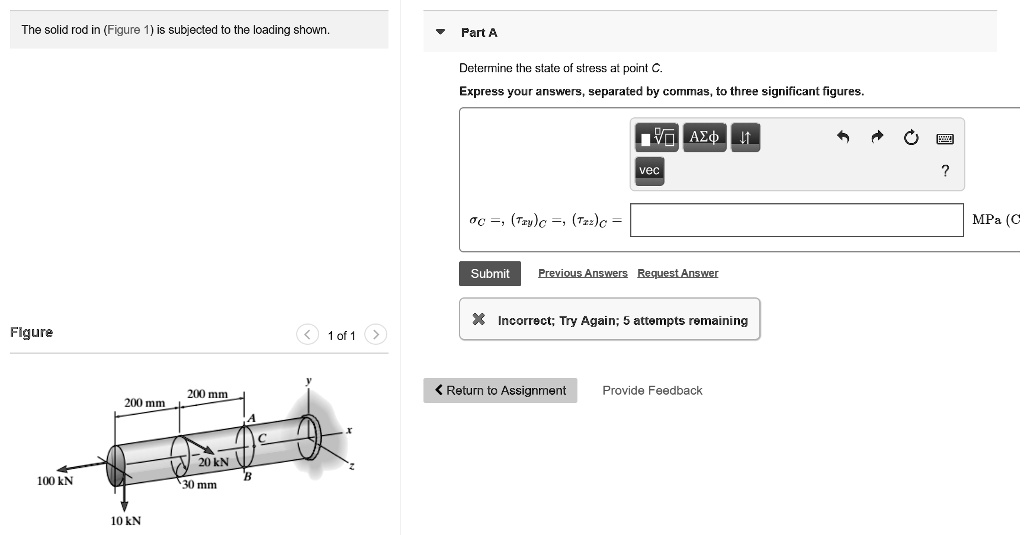Viewport: 1024px width, 535px height.
Task: Click the up-down arrows toolbar button
Action: coord(745,136)
